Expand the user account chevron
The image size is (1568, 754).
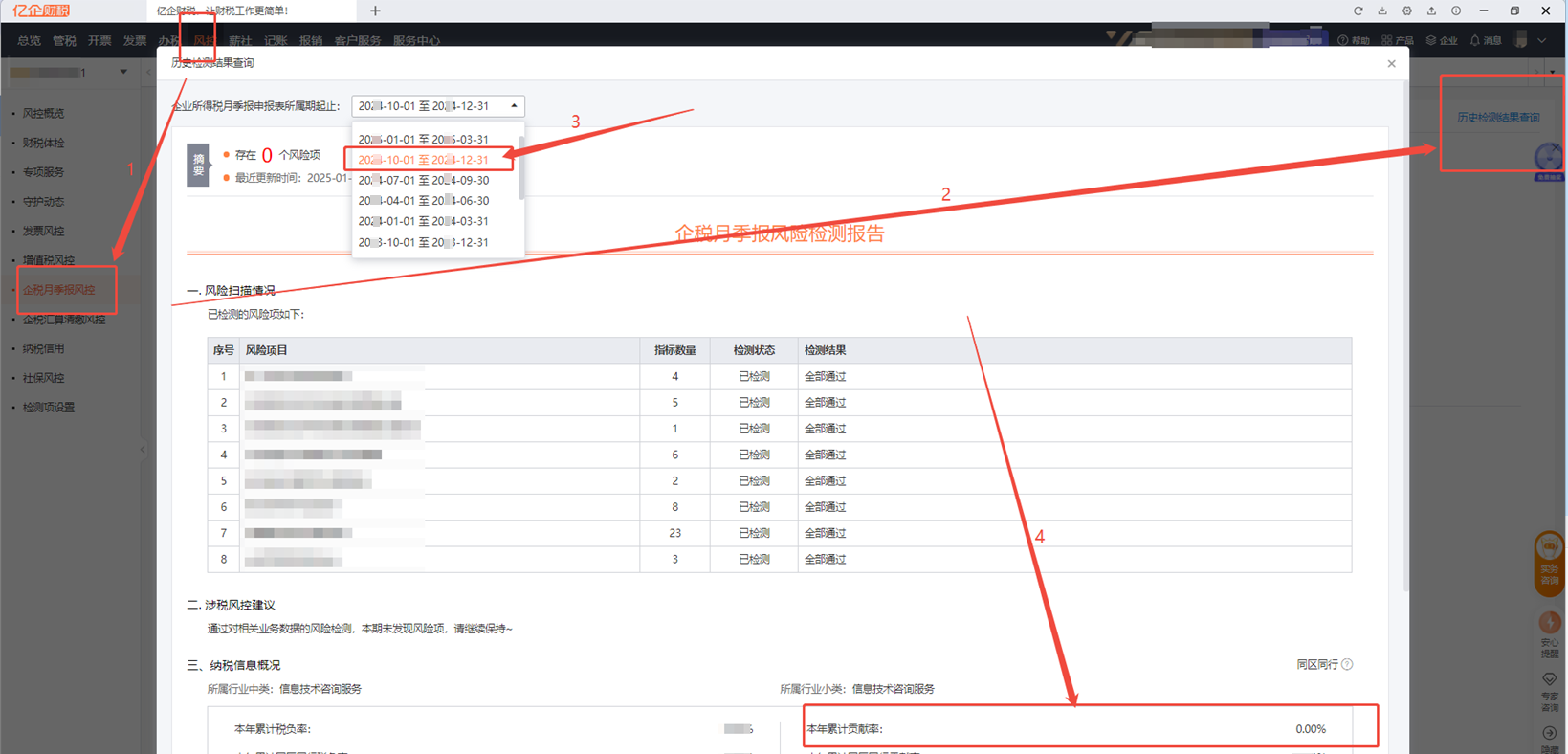[1541, 40]
